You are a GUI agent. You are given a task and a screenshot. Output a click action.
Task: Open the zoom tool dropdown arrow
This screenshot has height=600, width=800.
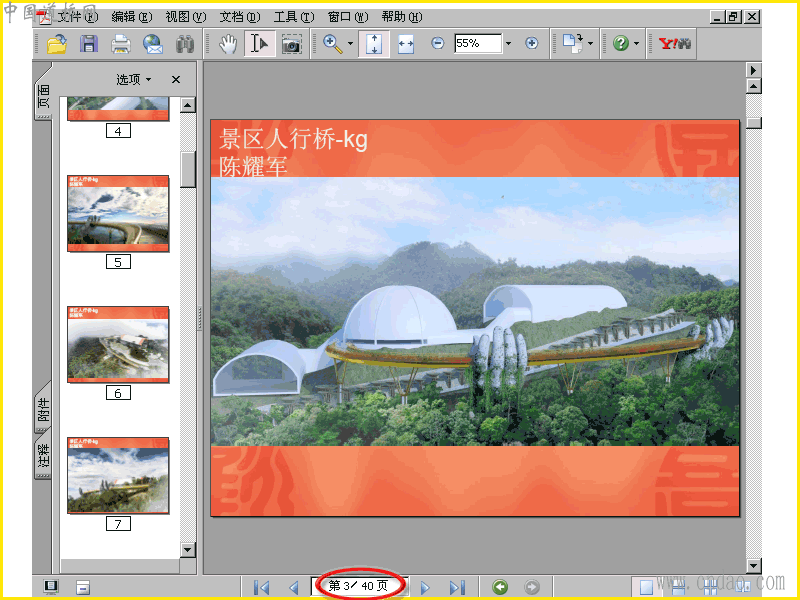click(x=350, y=44)
